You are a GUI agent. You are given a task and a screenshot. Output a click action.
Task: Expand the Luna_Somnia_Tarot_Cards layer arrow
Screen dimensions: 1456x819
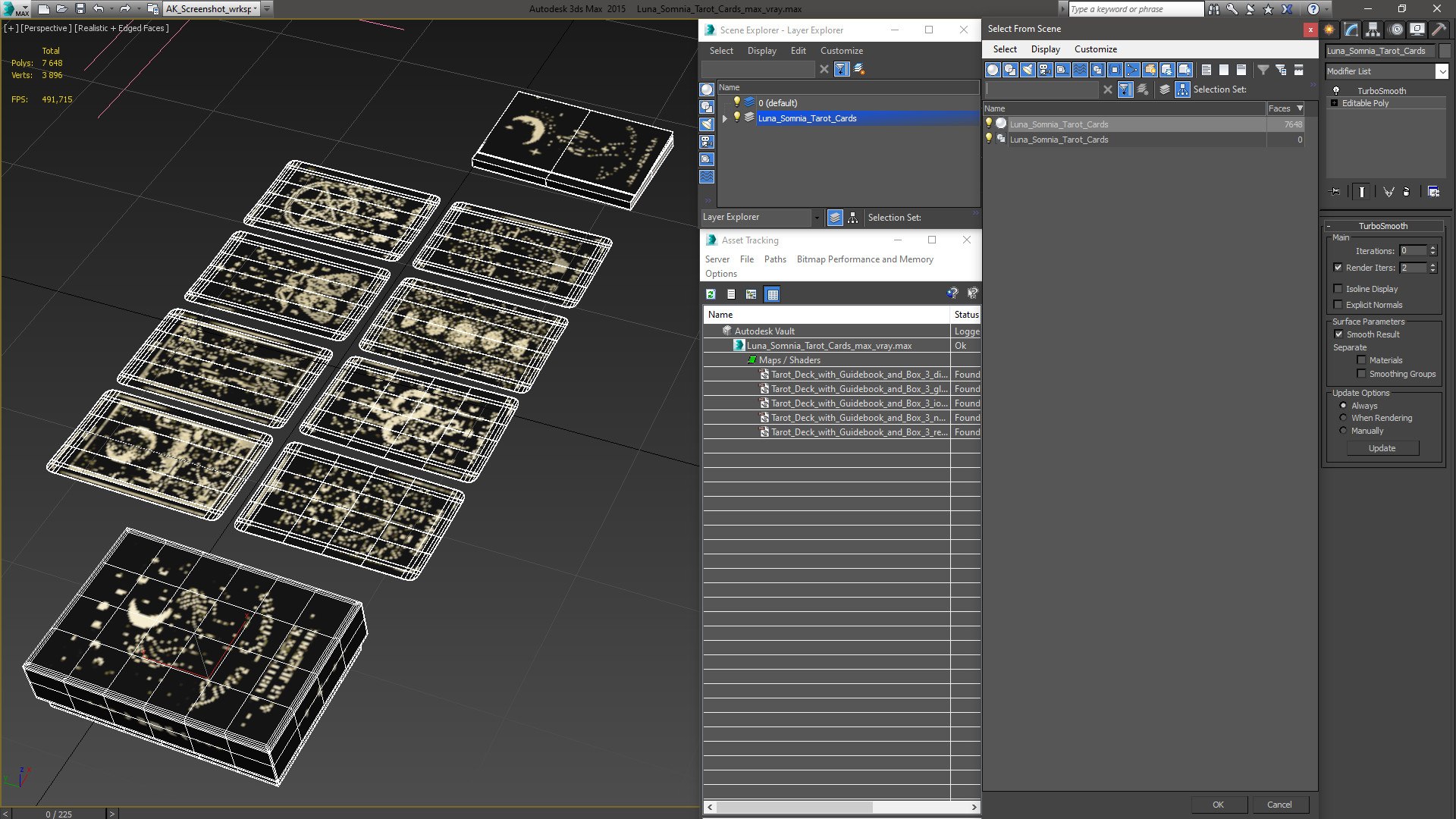(x=725, y=118)
